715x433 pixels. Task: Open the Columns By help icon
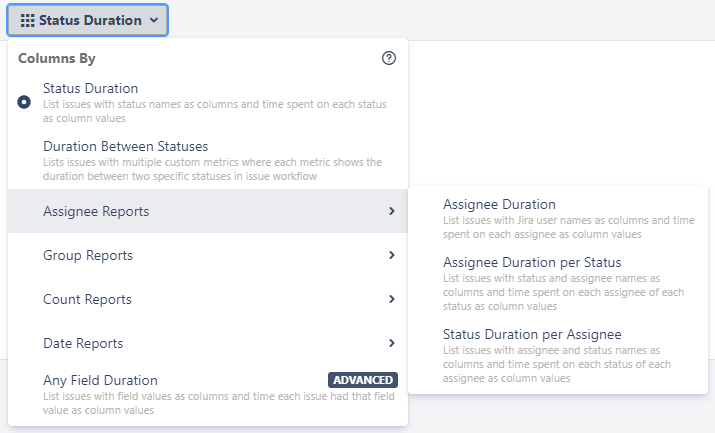tap(389, 59)
